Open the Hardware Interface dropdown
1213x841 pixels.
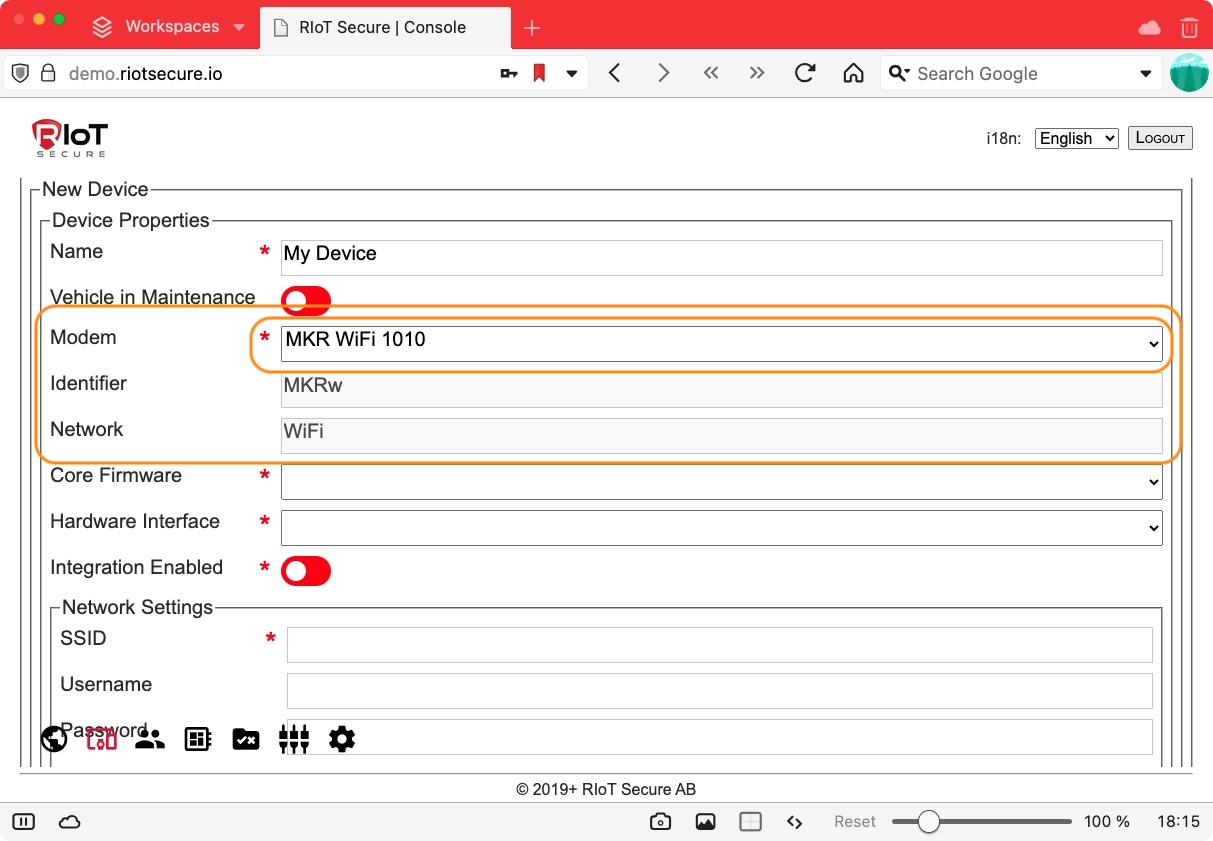721,527
